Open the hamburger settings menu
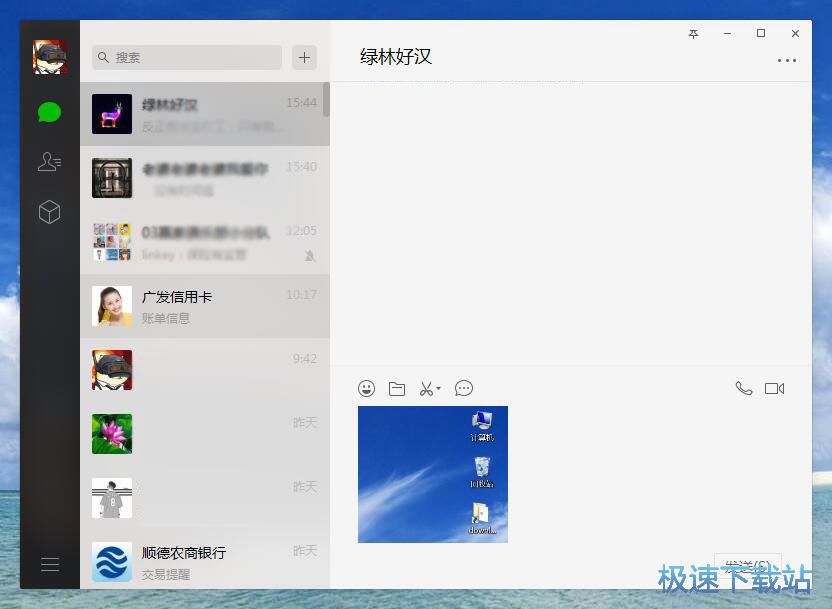Viewport: 832px width, 609px height. point(49,565)
